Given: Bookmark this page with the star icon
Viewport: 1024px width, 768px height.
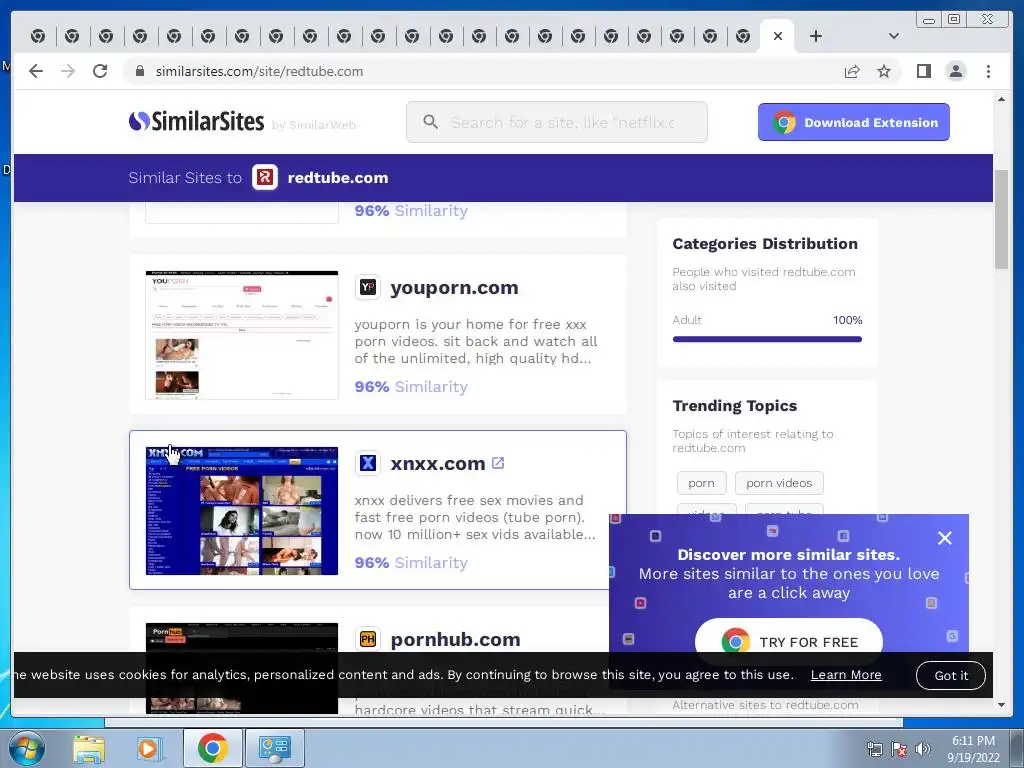Looking at the screenshot, I should coord(884,71).
